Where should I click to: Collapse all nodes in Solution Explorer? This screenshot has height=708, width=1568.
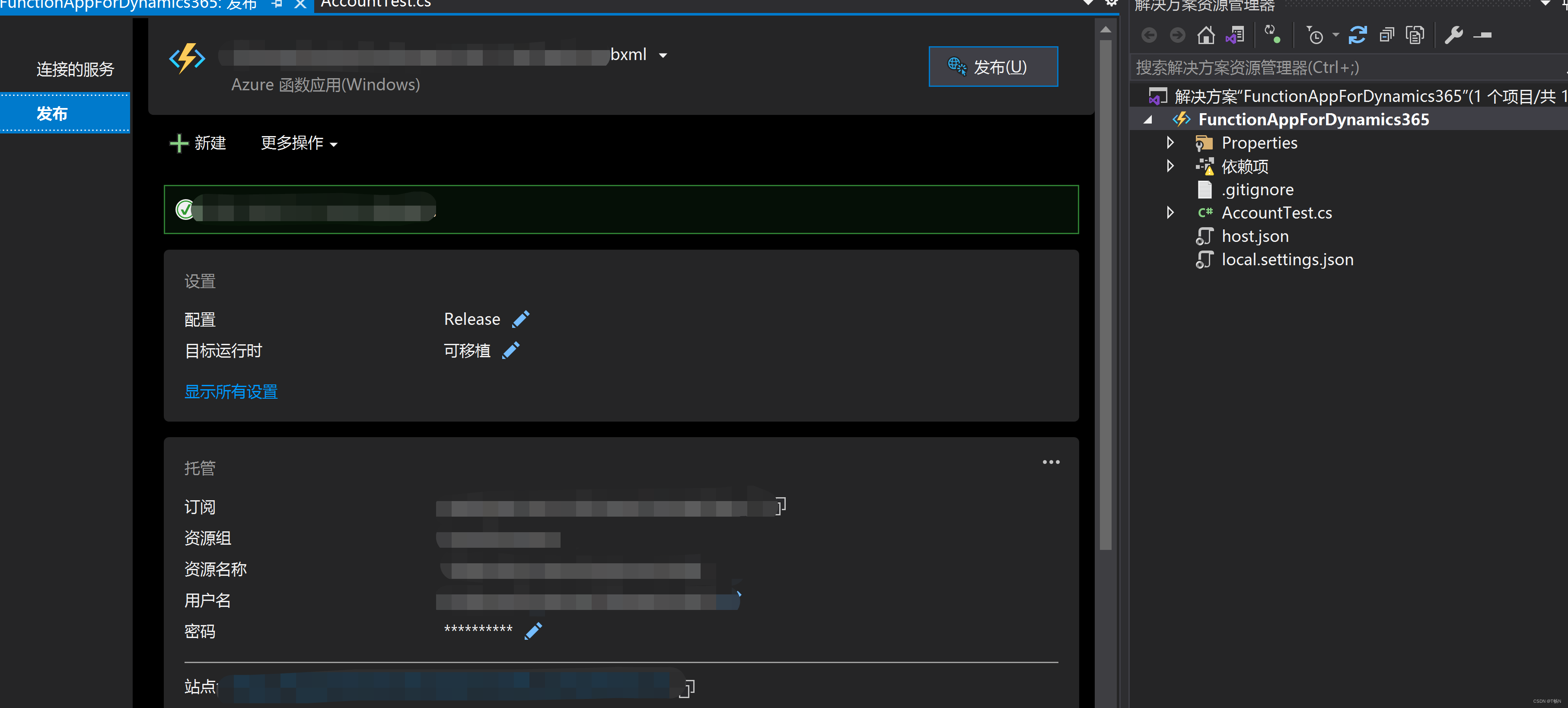click(x=1386, y=35)
